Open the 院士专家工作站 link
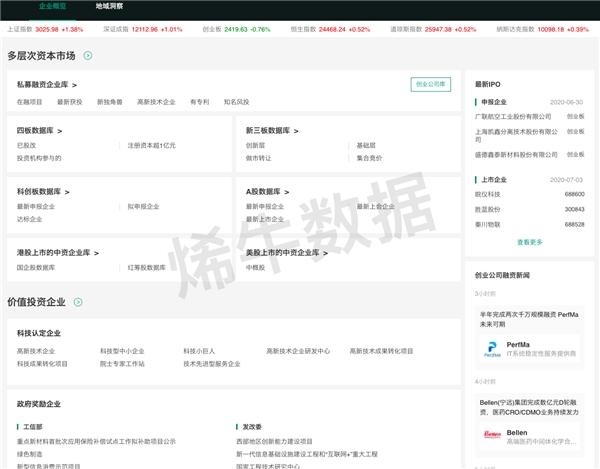 pos(122,363)
